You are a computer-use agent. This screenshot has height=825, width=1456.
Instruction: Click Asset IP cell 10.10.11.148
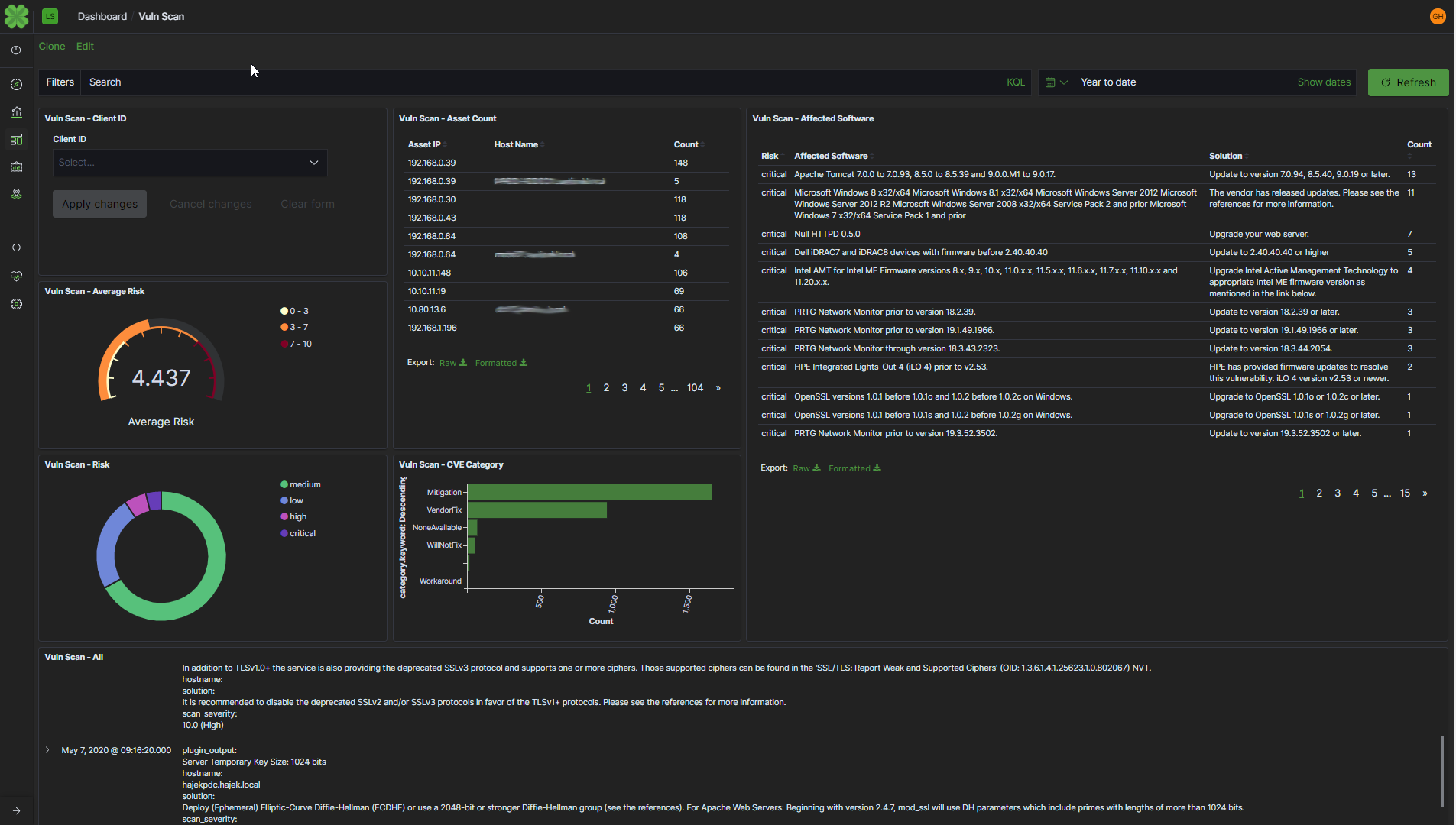[430, 273]
